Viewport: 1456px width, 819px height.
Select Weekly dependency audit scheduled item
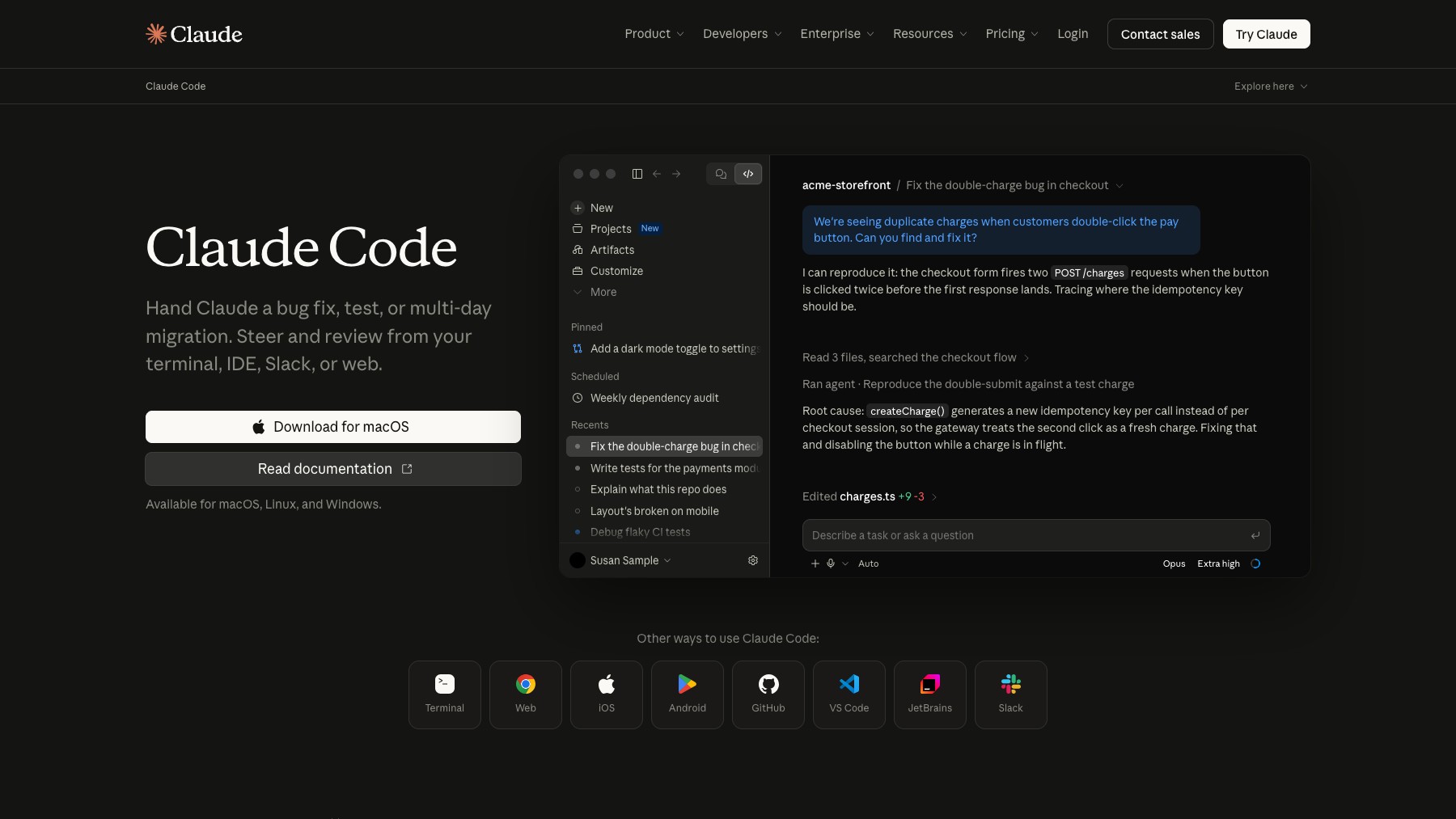click(645, 398)
